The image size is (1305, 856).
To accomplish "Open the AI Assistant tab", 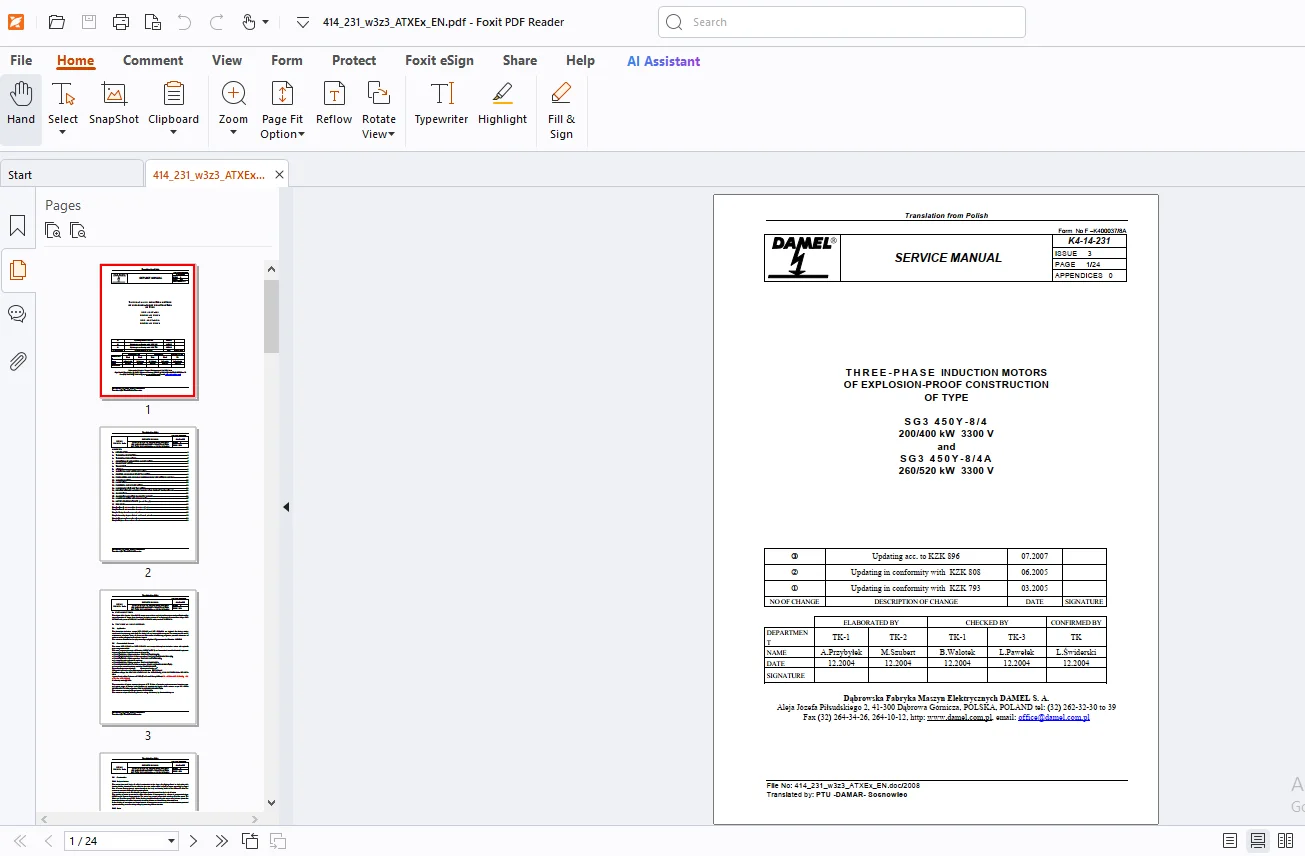I will 664,61.
